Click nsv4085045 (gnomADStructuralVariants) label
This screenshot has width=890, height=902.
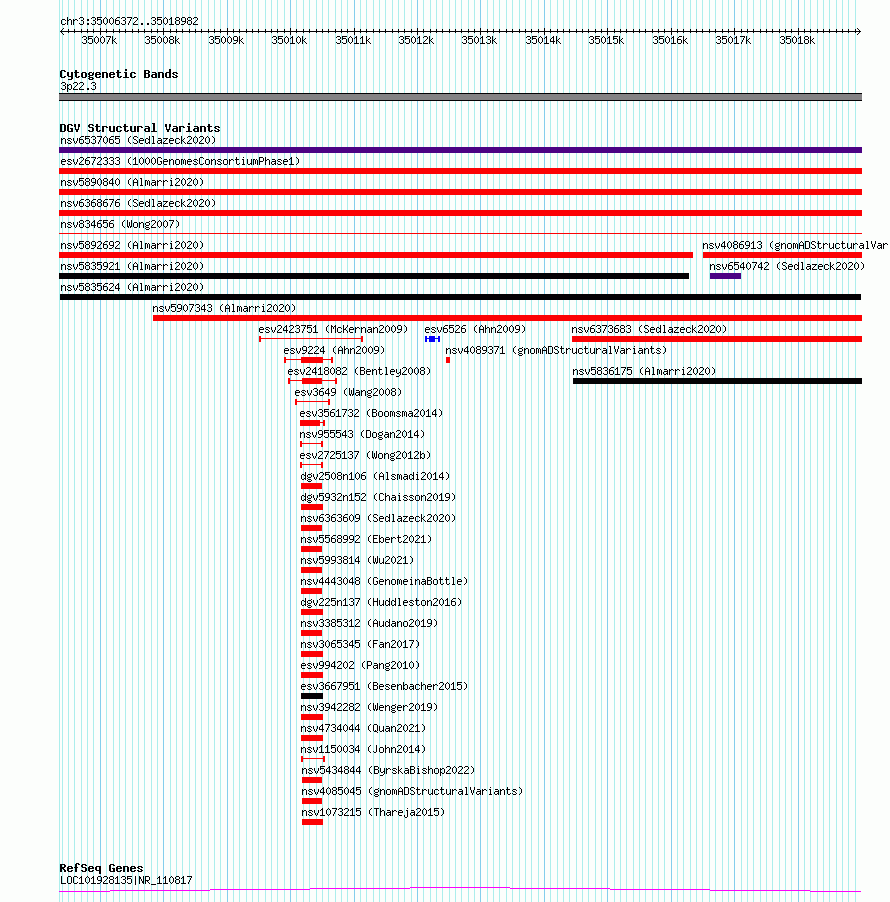coord(412,792)
